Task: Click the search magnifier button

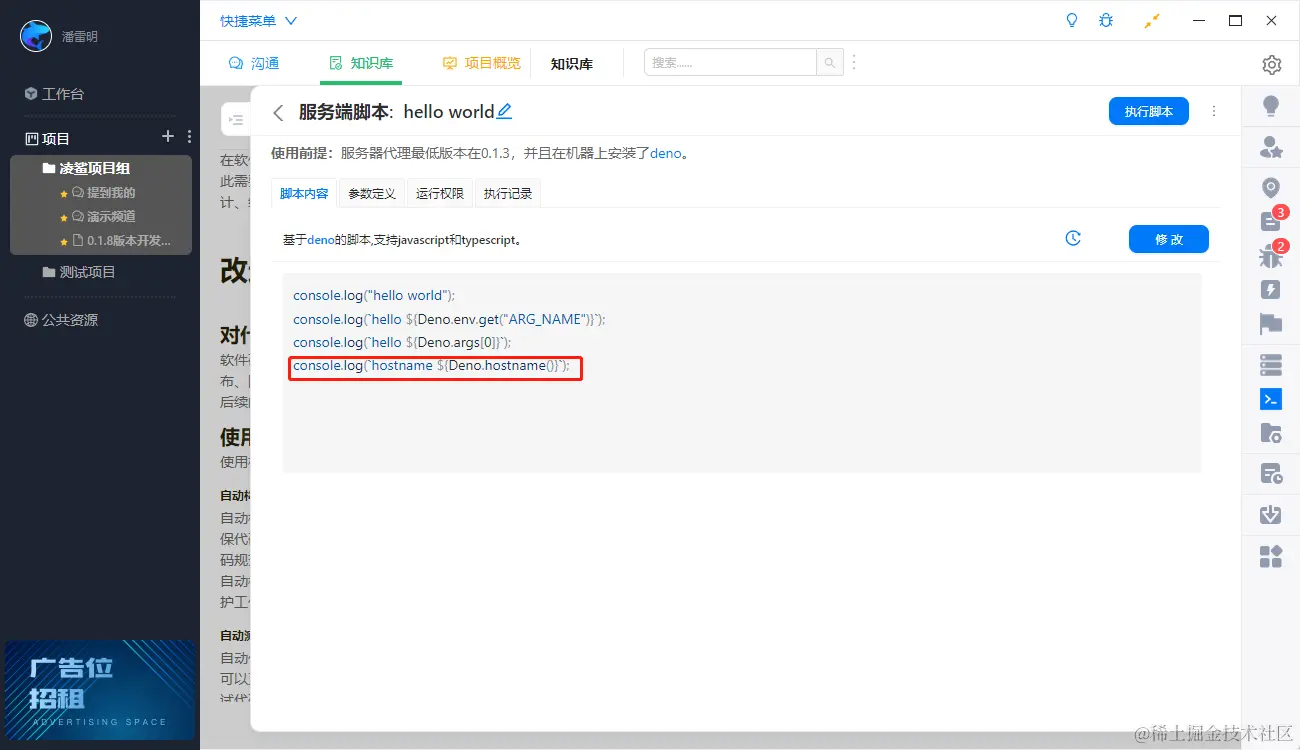Action: pyautogui.click(x=830, y=63)
